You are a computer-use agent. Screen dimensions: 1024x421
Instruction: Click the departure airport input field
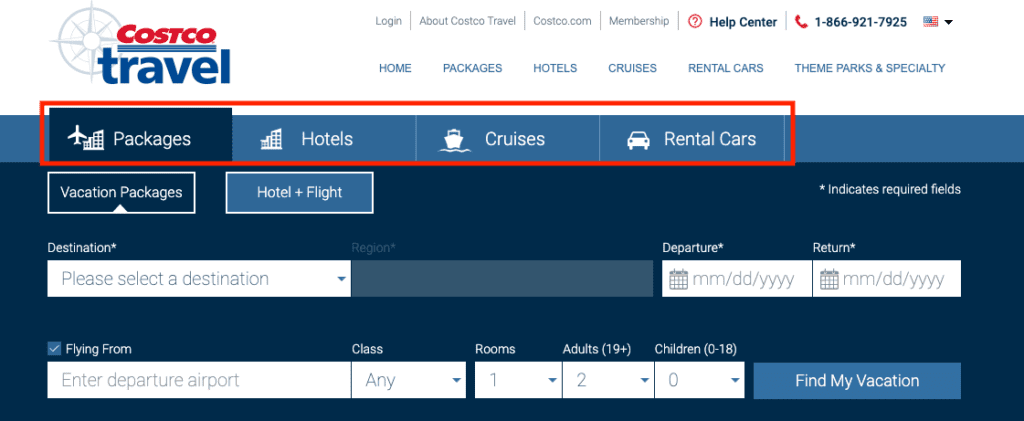point(199,380)
